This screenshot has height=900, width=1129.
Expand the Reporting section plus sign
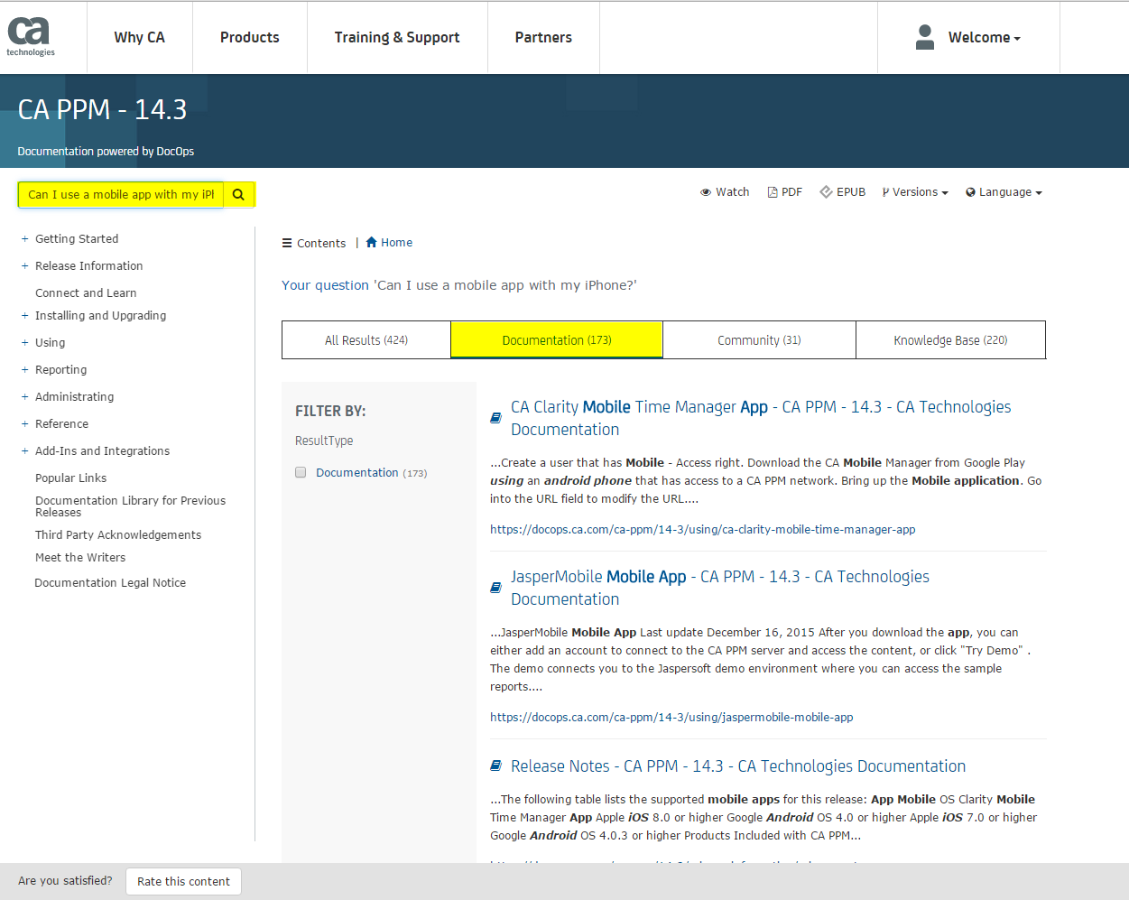[x=24, y=369]
